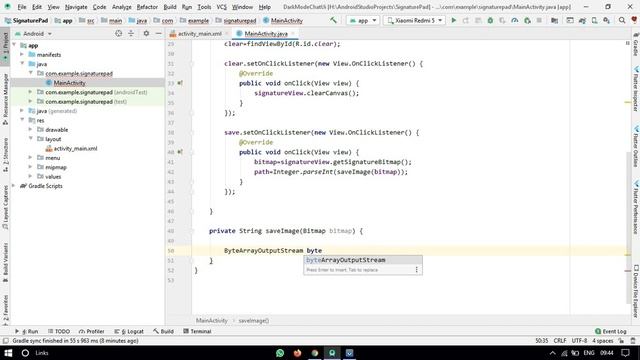Click the Make Project hammer icon
The width and height of the screenshot is (640, 360).
coord(333,20)
